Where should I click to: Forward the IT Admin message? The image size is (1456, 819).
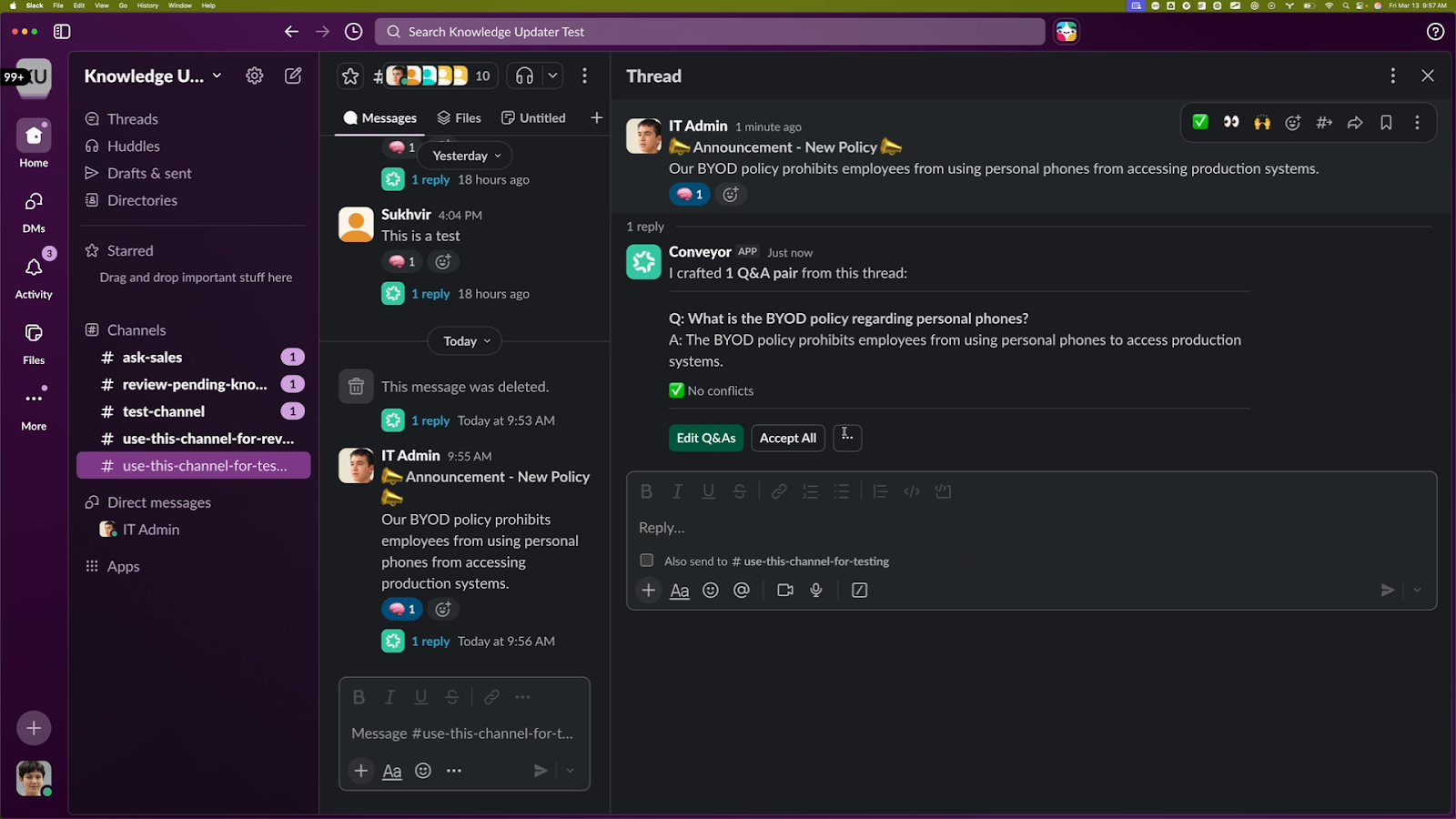click(1355, 123)
